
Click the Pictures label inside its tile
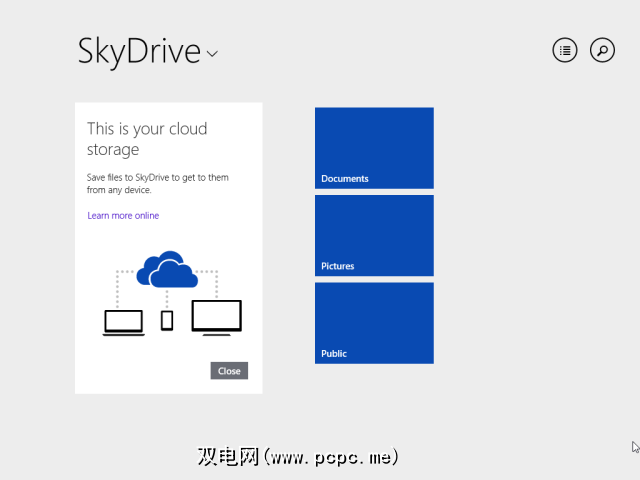pyautogui.click(x=338, y=267)
